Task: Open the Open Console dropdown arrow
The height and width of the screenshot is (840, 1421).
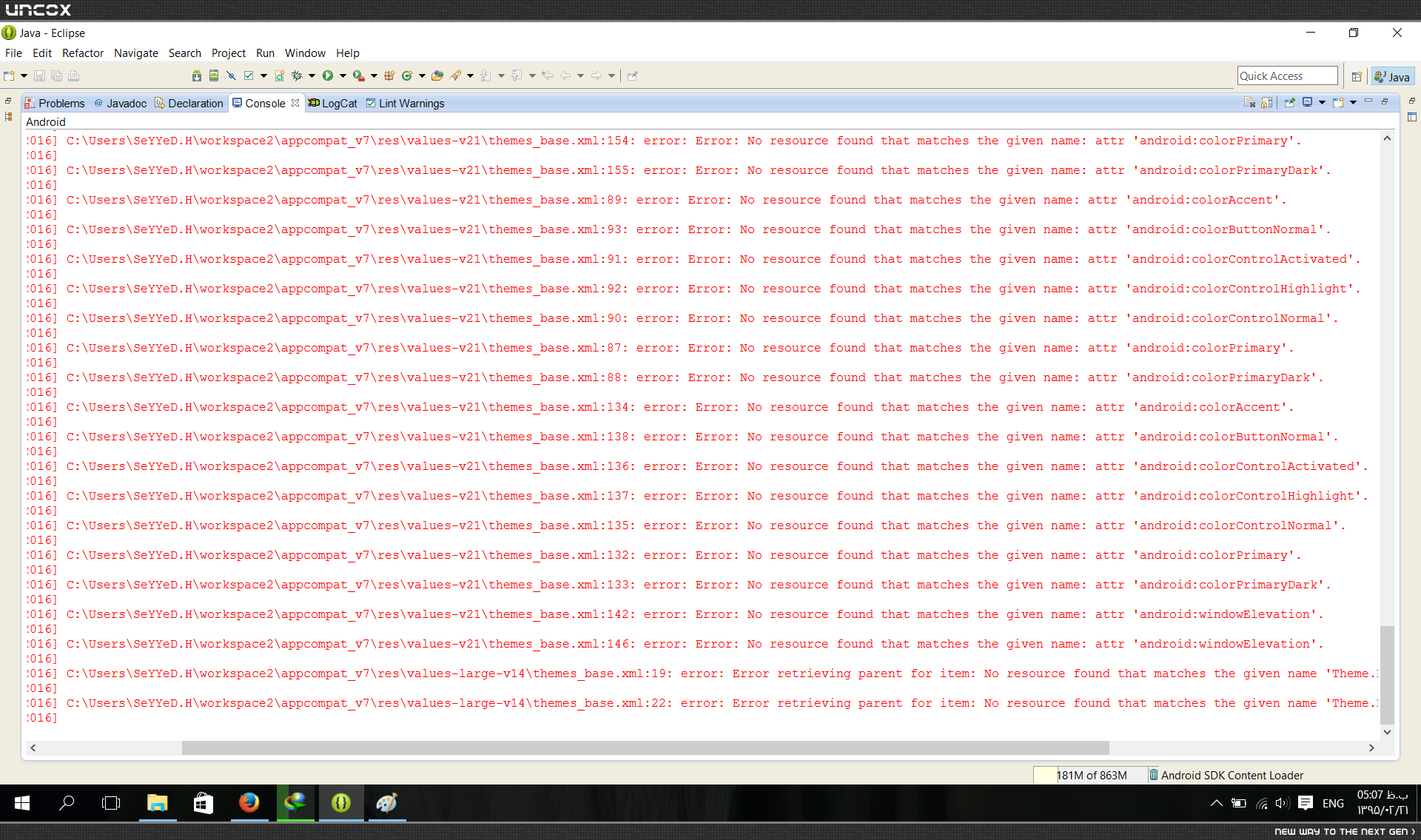Action: click(1353, 103)
